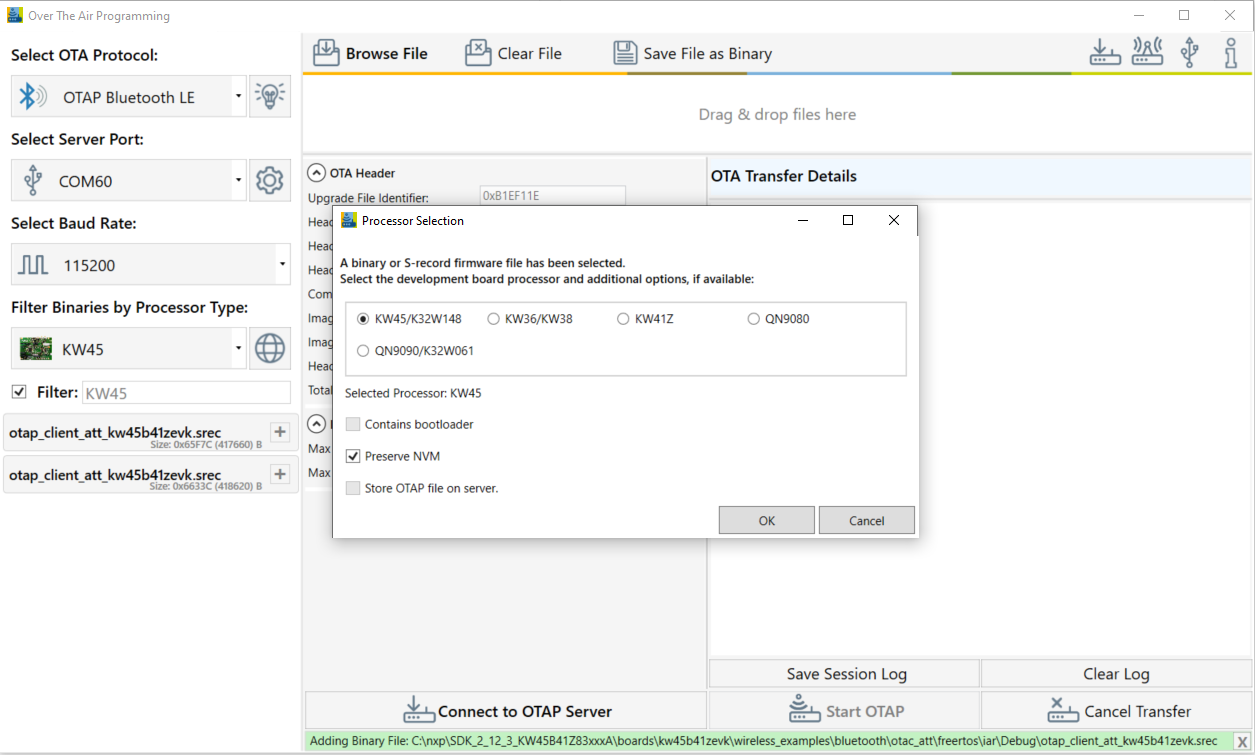Open server port settings gear icon
The image size is (1255, 755).
click(x=269, y=181)
